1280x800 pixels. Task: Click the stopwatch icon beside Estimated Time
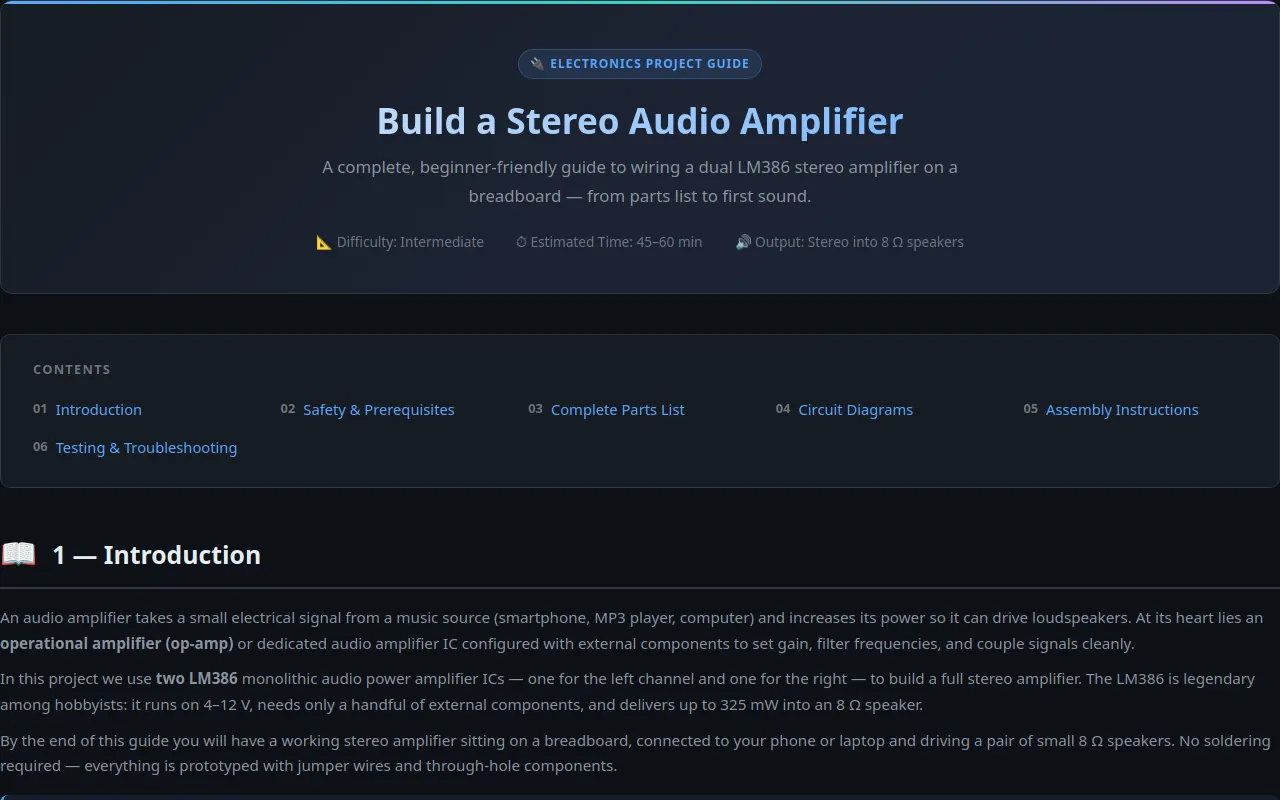point(521,242)
